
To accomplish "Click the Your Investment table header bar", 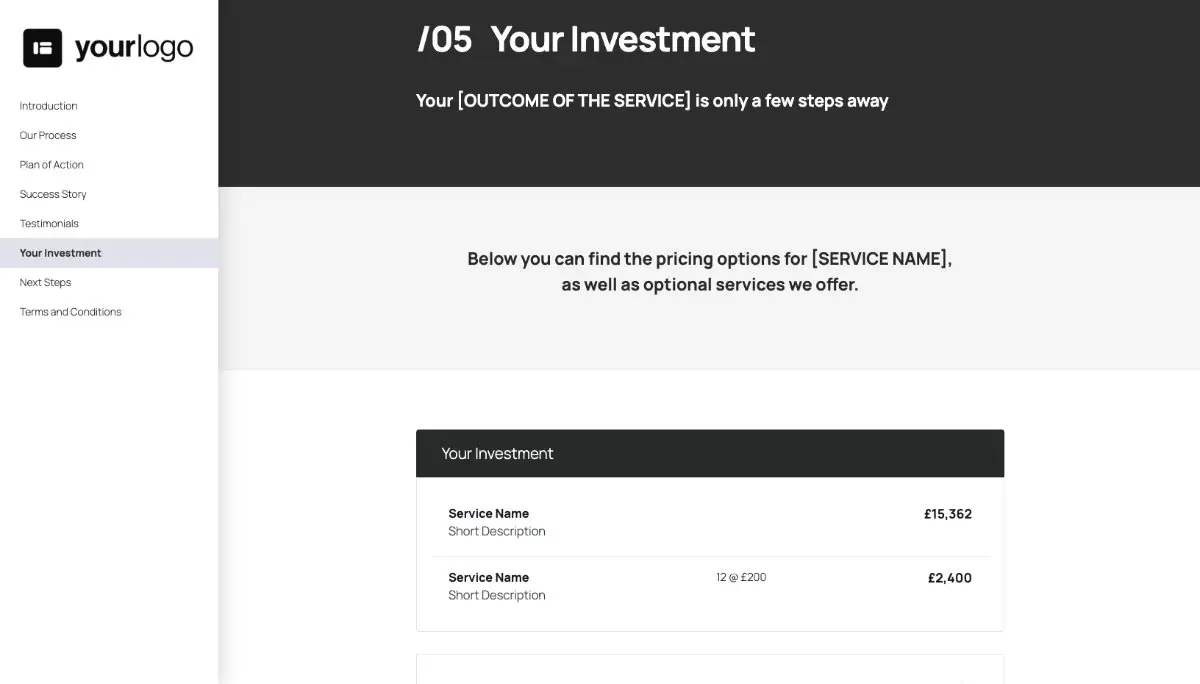I will [710, 453].
